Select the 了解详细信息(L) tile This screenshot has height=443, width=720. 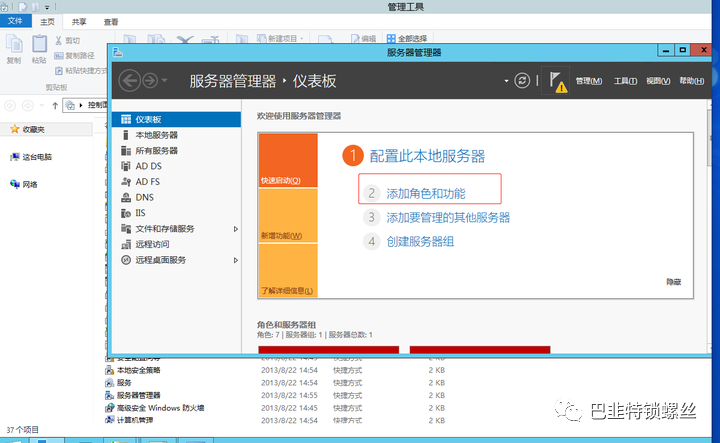click(288, 270)
